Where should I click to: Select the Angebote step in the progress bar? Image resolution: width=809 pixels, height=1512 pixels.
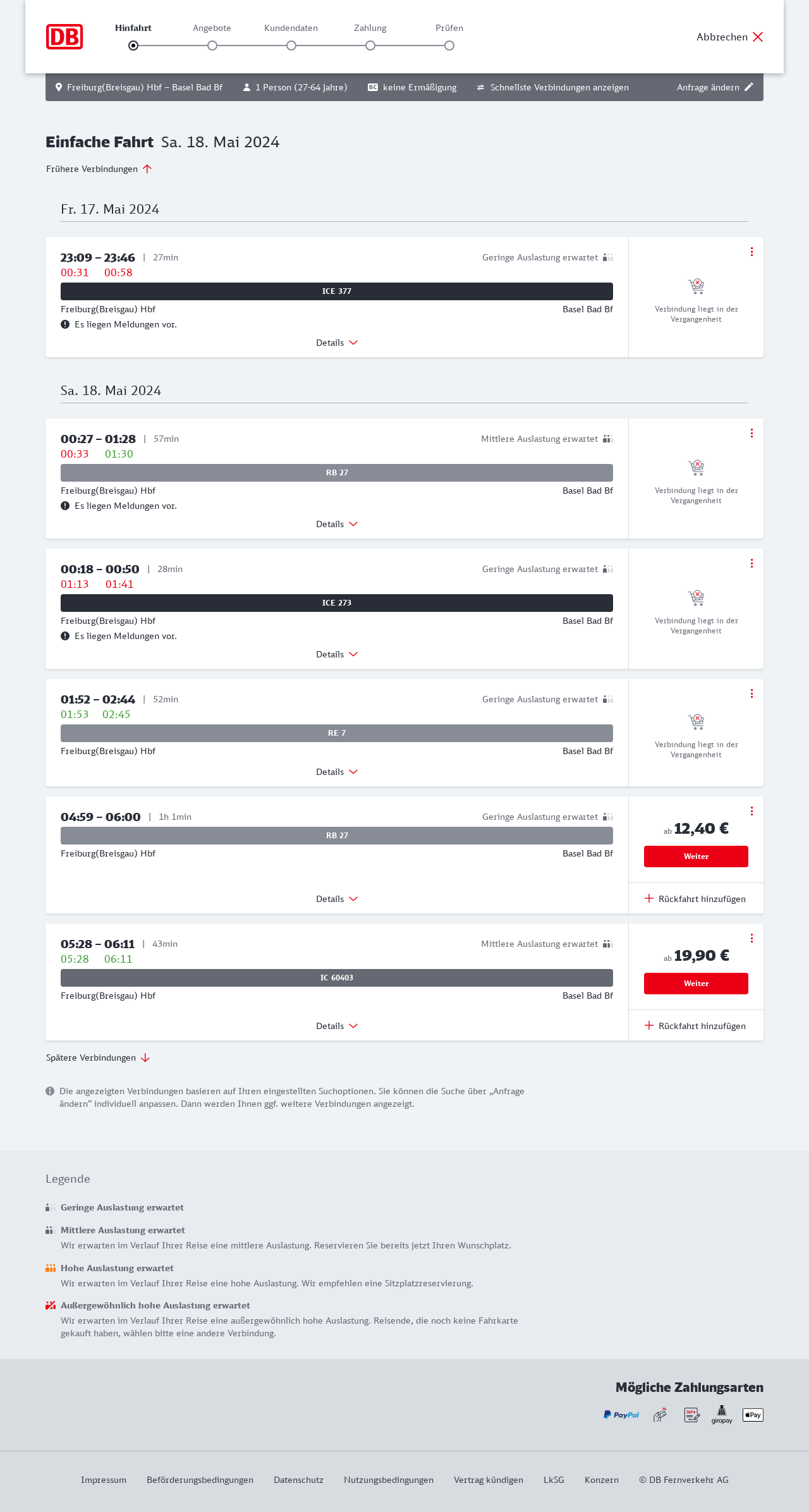click(212, 46)
